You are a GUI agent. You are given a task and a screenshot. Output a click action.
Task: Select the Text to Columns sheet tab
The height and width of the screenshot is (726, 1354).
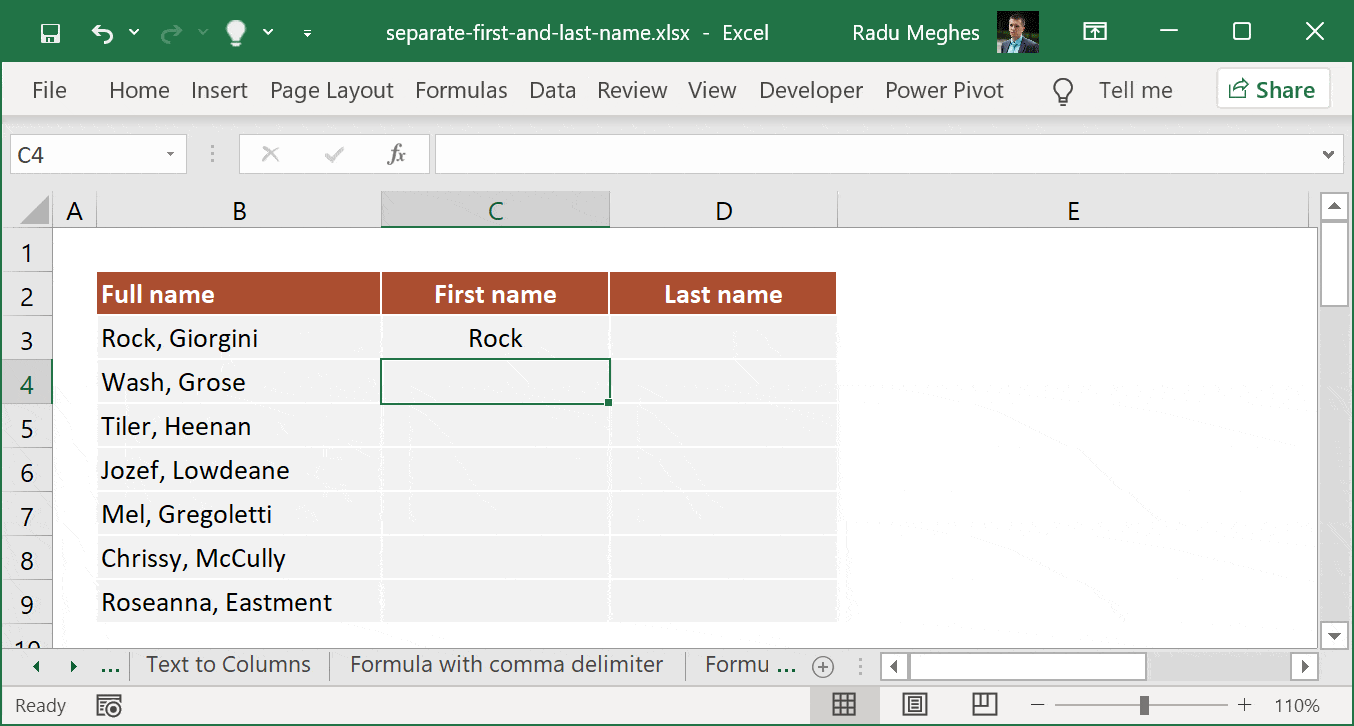(228, 664)
